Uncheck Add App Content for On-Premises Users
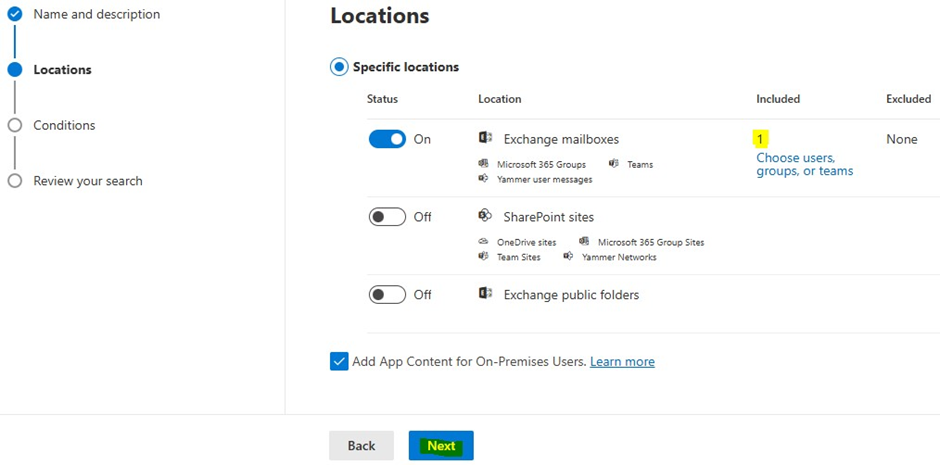The image size is (940, 465). click(x=339, y=362)
